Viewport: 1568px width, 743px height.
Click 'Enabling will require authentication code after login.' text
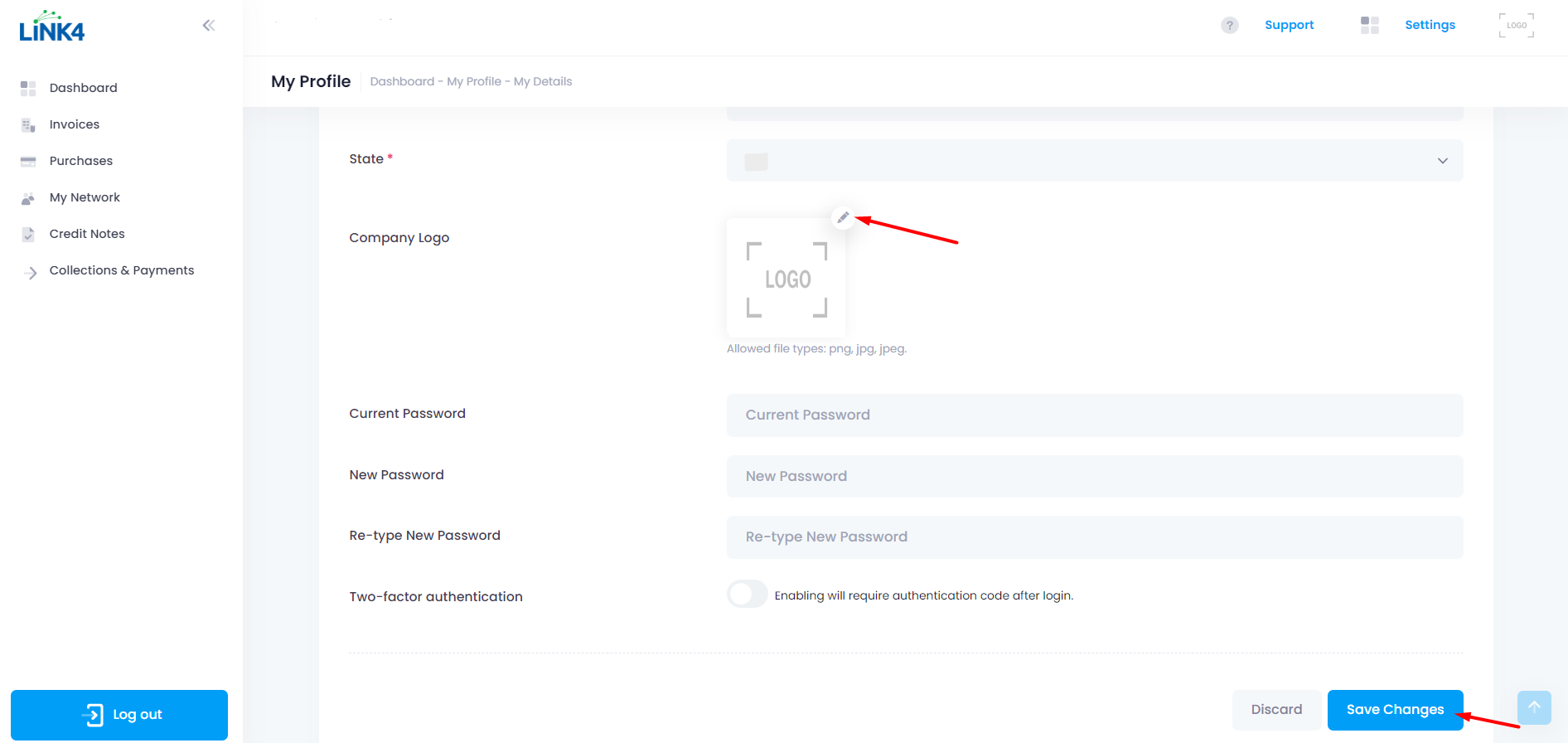[924, 595]
